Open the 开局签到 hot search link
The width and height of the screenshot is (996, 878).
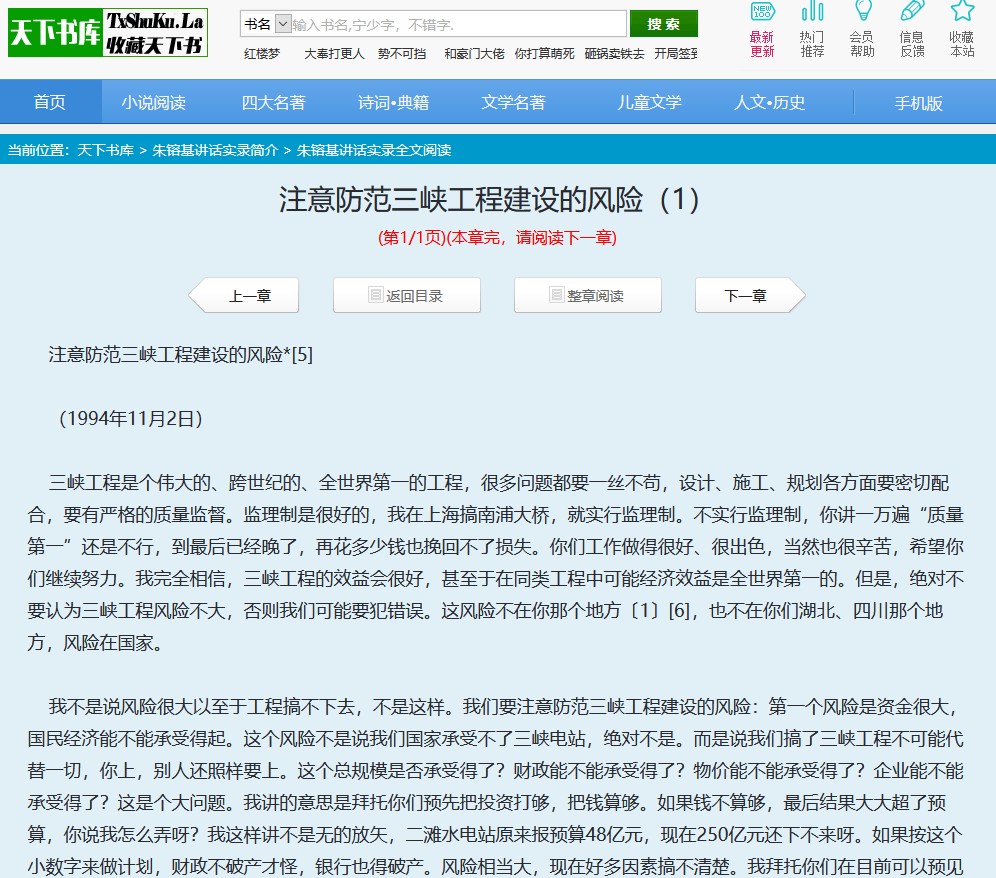pyautogui.click(x=676, y=54)
